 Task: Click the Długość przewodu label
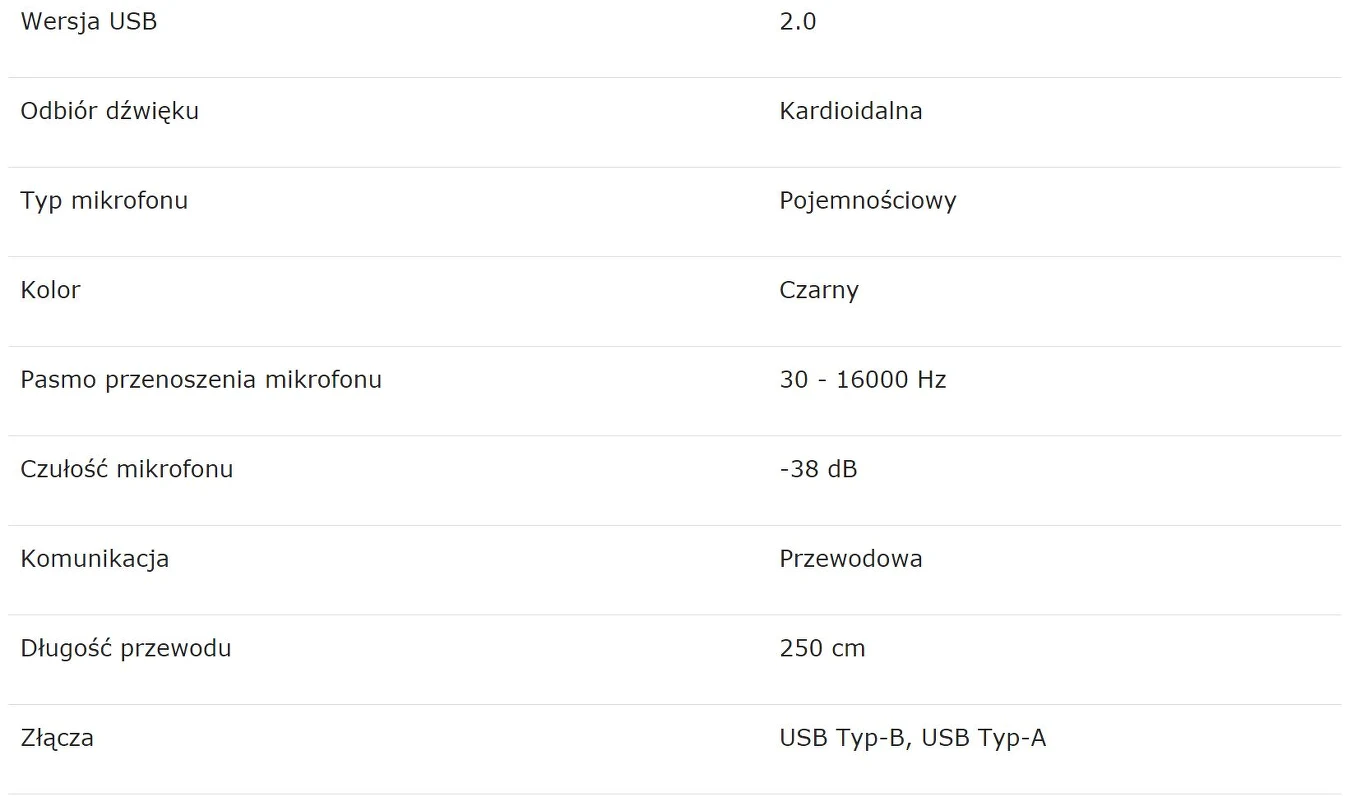click(126, 648)
